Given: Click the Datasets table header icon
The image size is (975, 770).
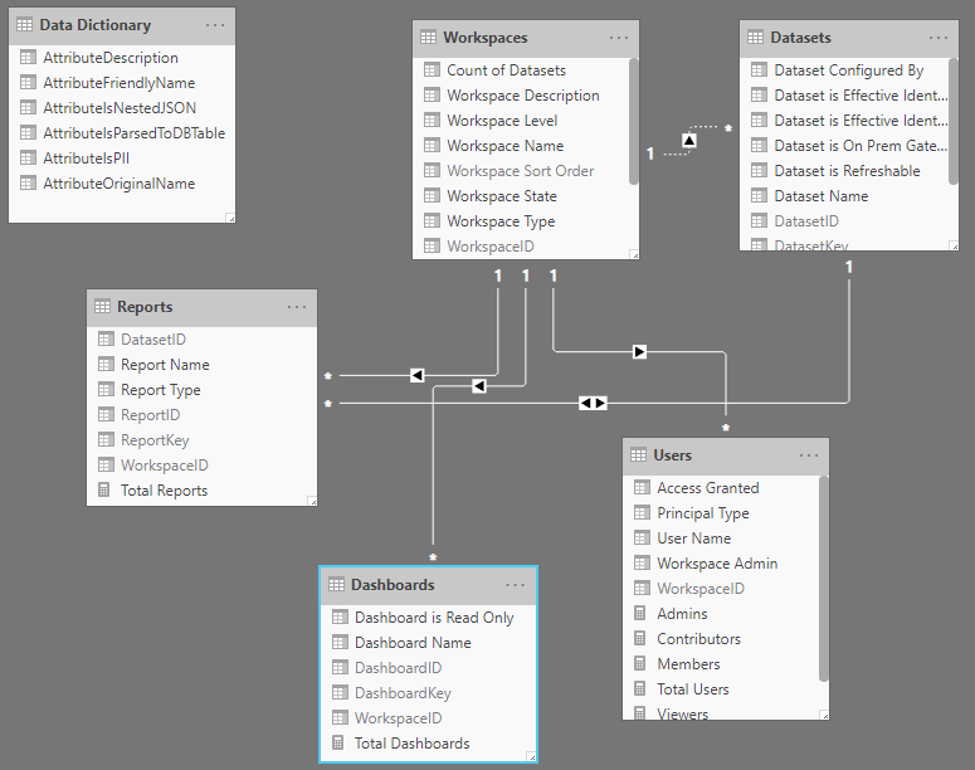Looking at the screenshot, I should pos(755,37).
